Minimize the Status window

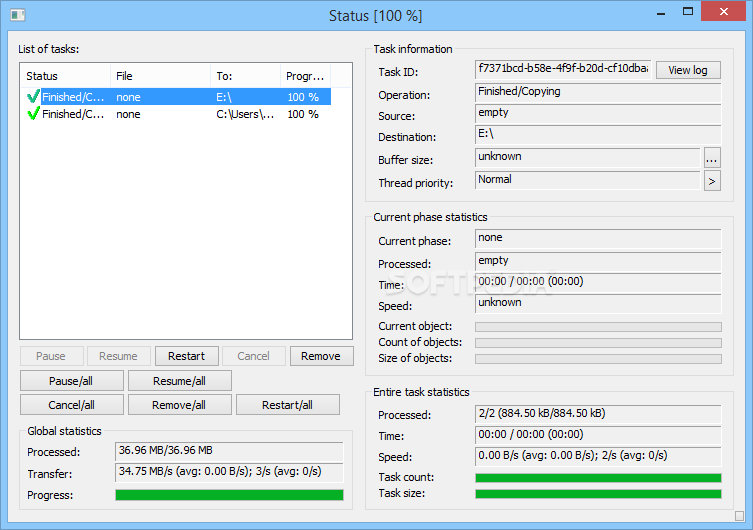[x=661, y=12]
